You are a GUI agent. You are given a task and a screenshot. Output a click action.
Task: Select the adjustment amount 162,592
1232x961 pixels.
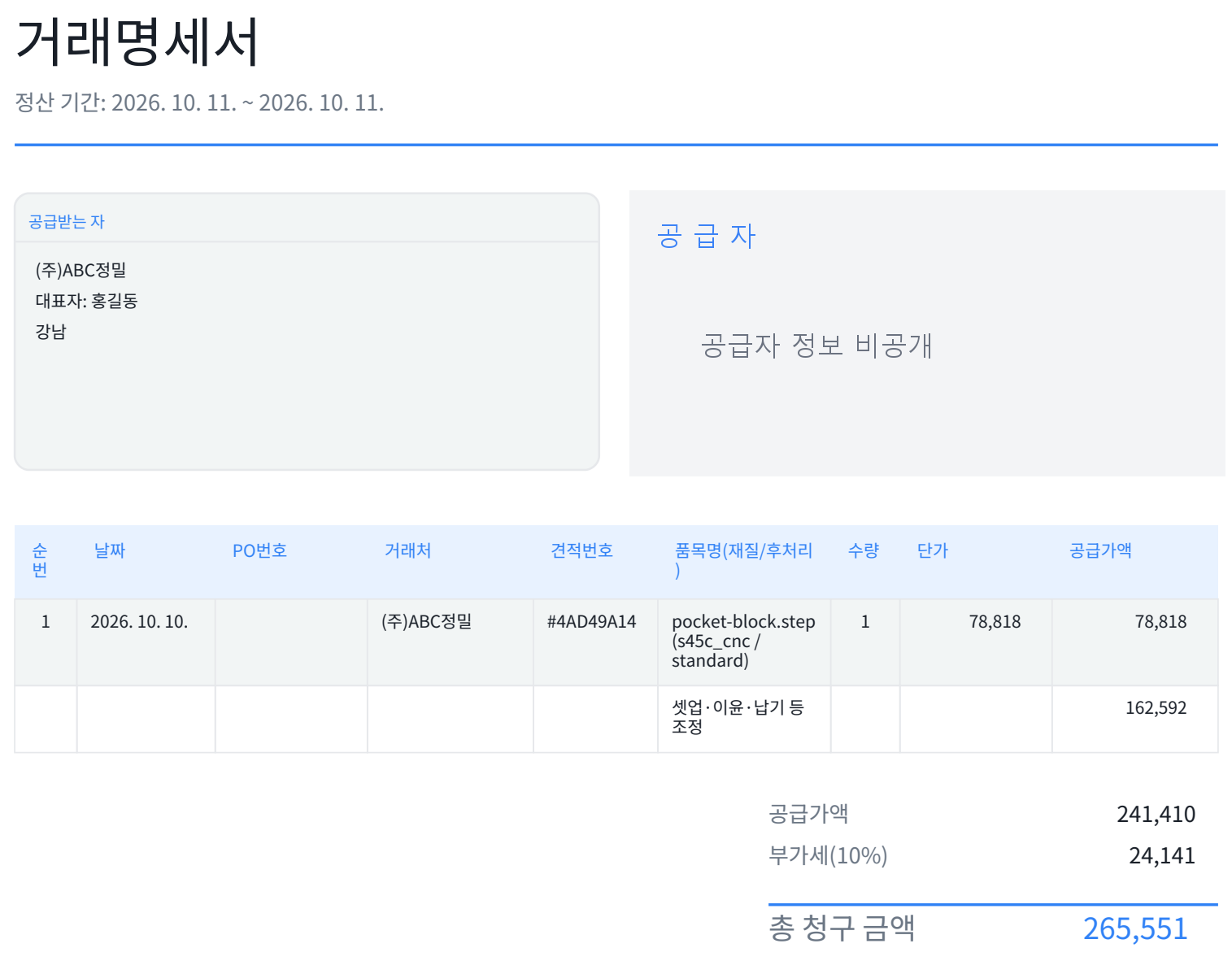tap(1156, 708)
